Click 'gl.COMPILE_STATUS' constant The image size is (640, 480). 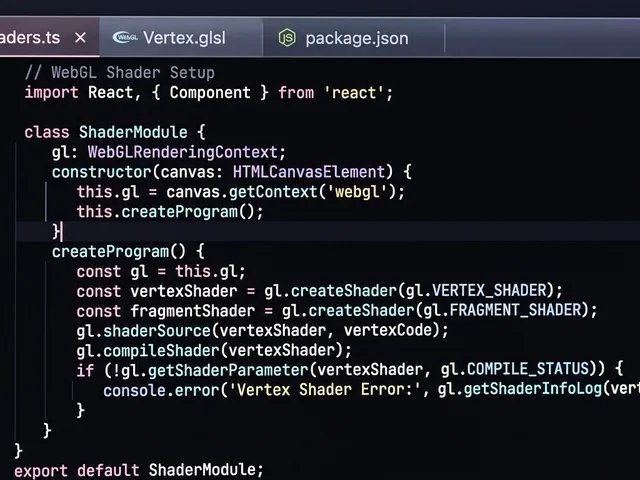coord(515,369)
